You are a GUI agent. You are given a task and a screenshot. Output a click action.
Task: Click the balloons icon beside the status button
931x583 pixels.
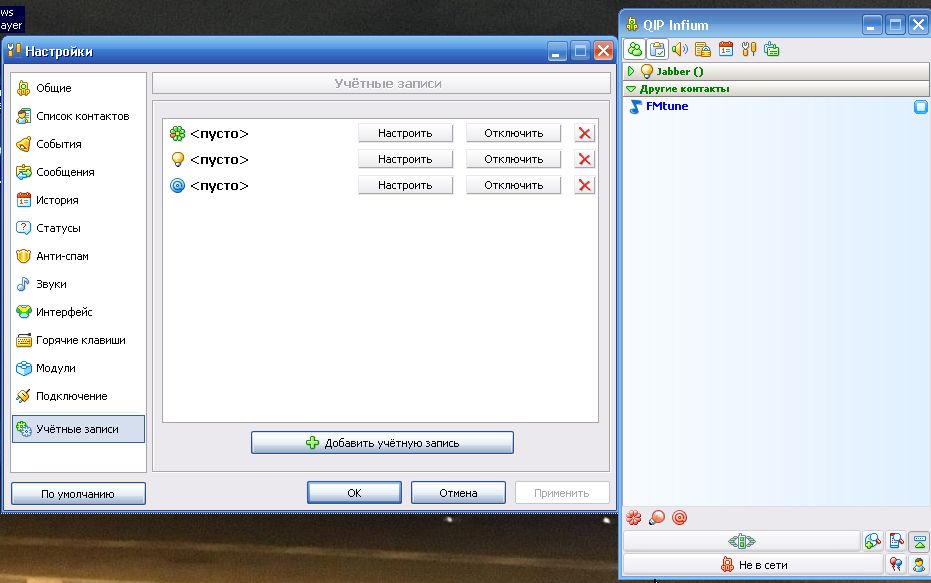click(x=897, y=565)
